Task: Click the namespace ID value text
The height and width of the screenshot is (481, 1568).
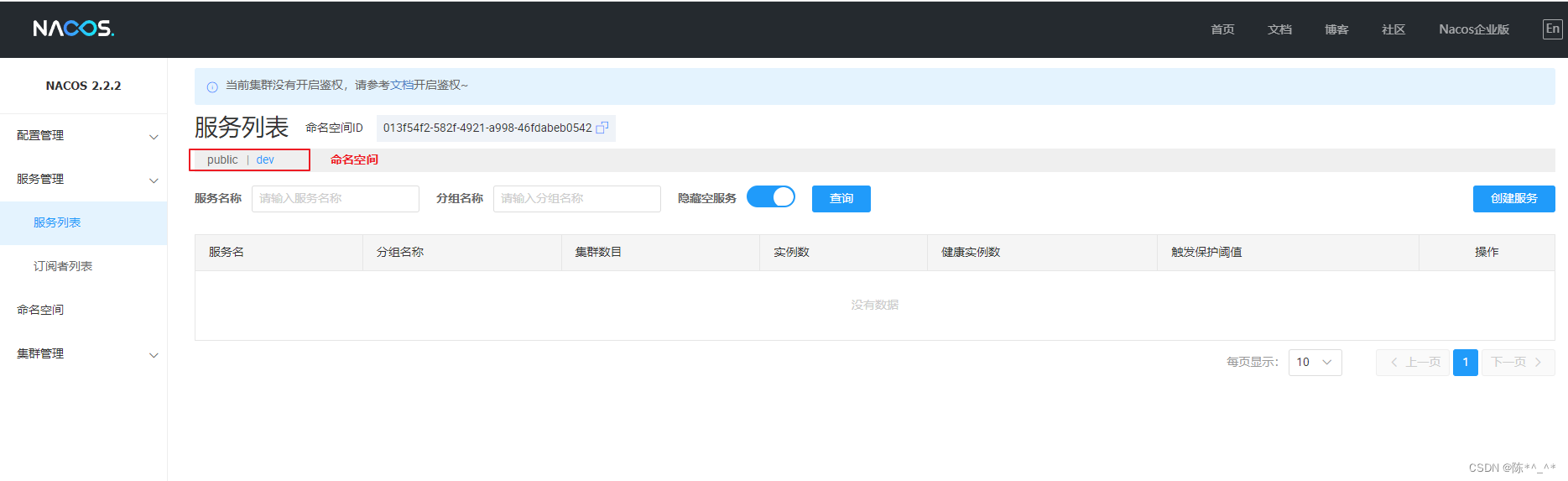Action: [x=487, y=128]
